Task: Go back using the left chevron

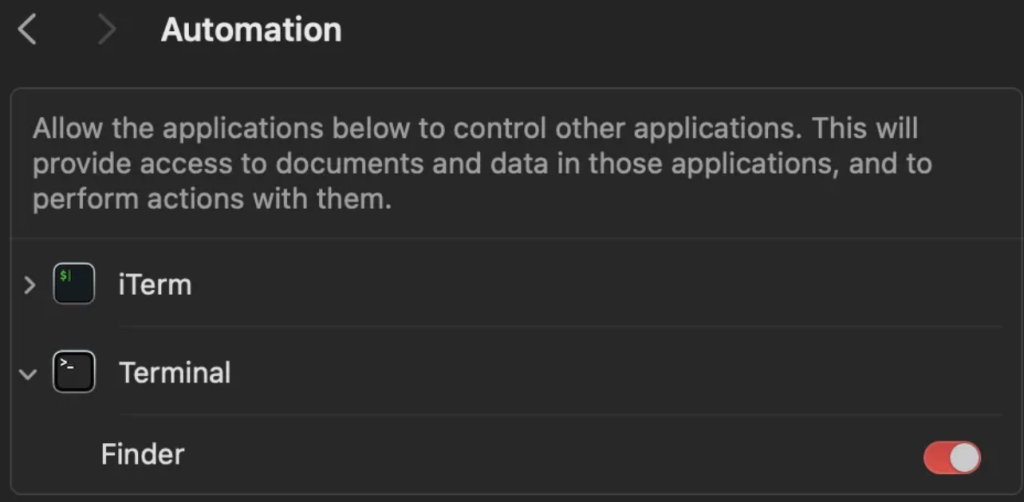Action: click(27, 30)
